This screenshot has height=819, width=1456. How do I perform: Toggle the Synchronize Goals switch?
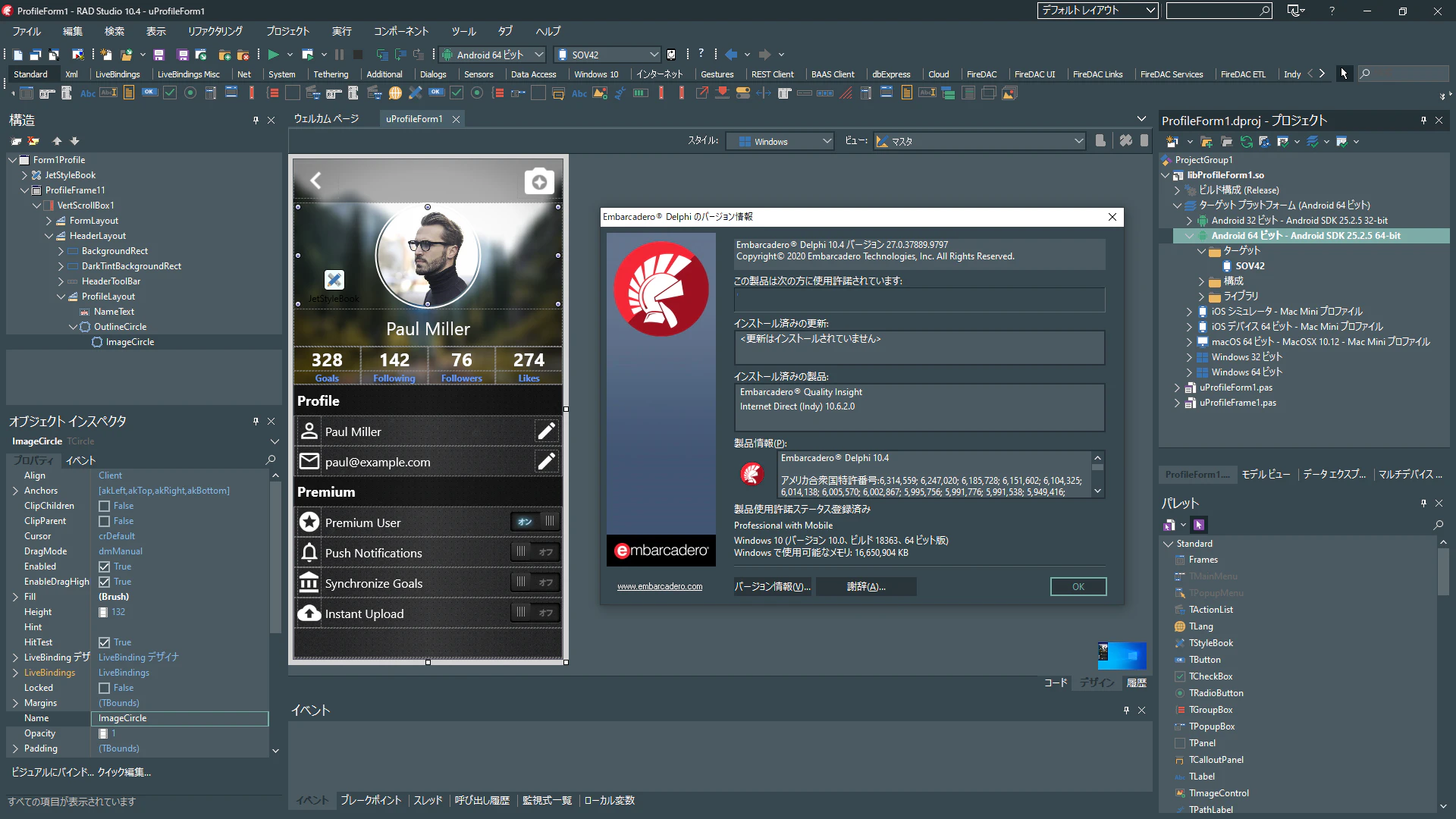pos(536,582)
